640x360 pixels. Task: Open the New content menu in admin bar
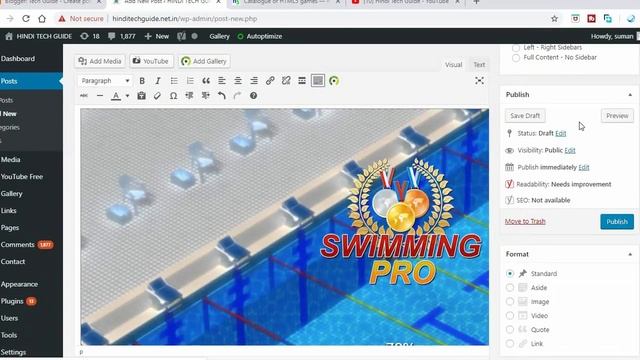coord(157,36)
